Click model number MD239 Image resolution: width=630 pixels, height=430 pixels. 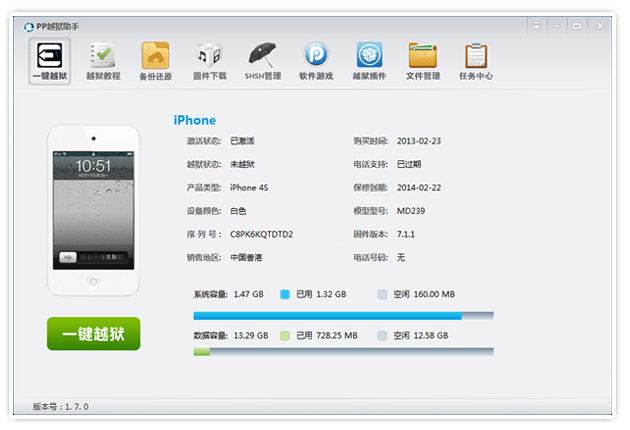click(411, 211)
